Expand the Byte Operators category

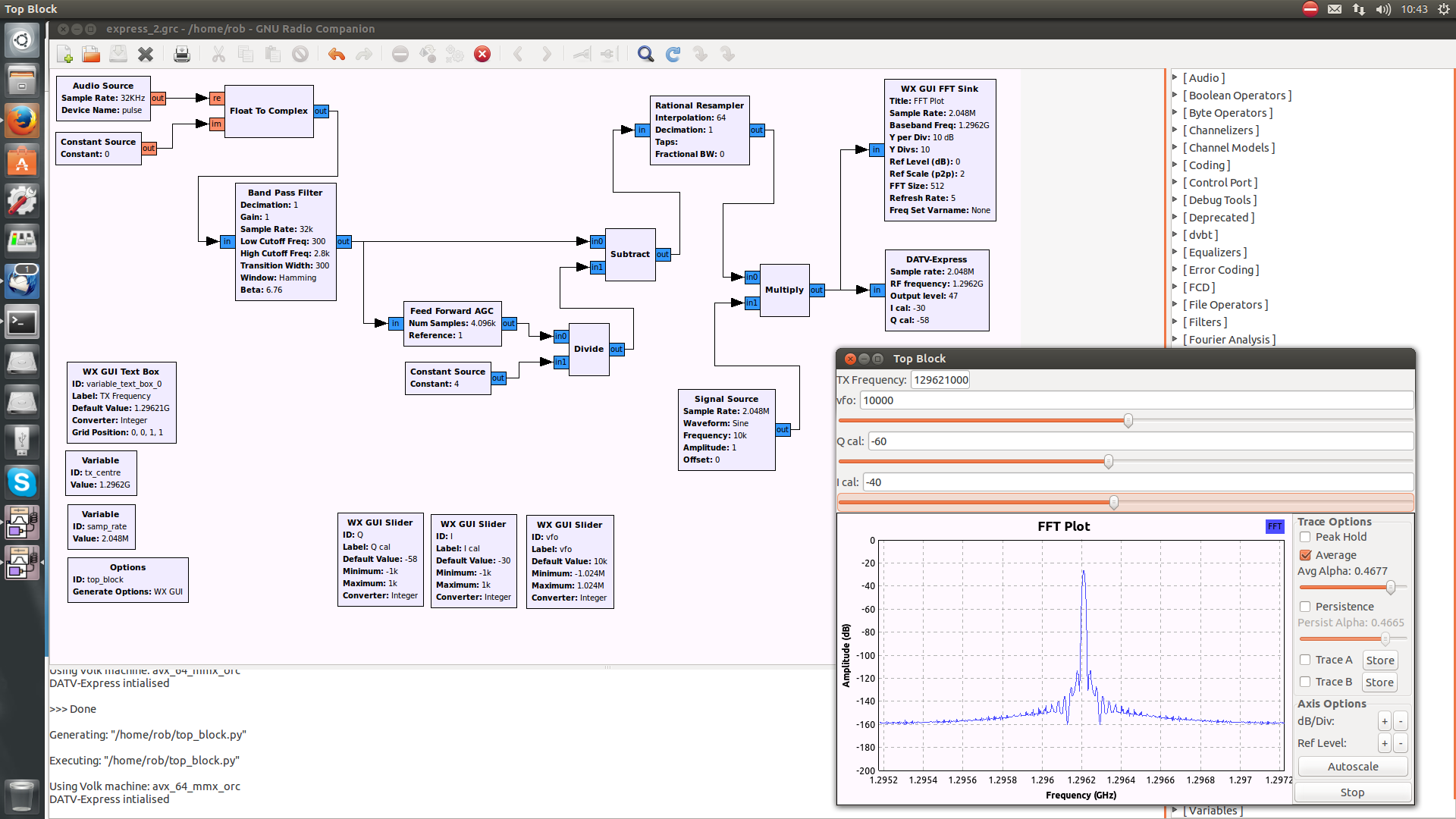click(1175, 112)
